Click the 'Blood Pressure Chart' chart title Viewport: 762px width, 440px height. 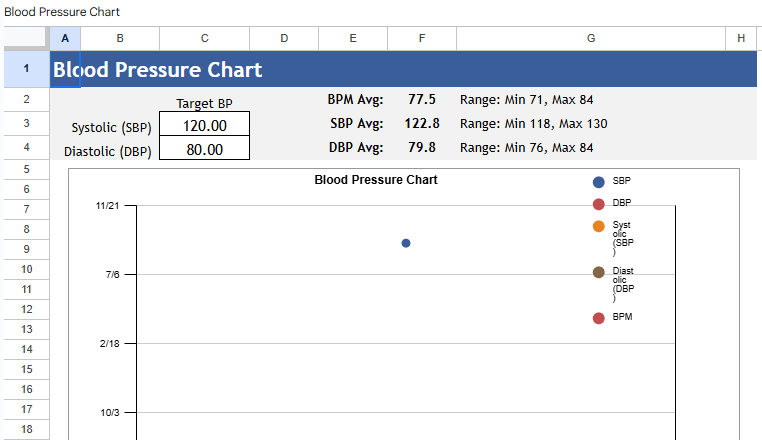coord(375,180)
